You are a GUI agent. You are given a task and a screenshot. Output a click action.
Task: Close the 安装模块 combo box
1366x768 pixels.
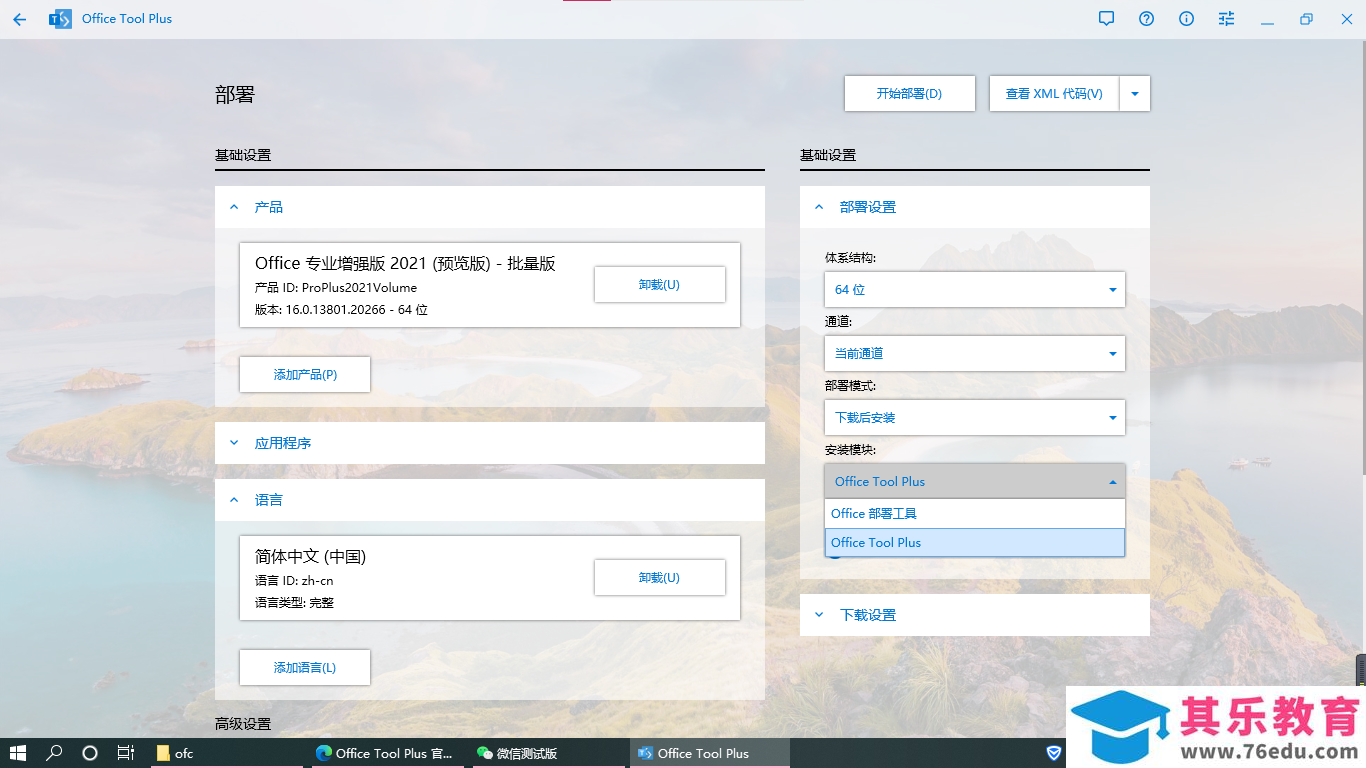tap(975, 481)
